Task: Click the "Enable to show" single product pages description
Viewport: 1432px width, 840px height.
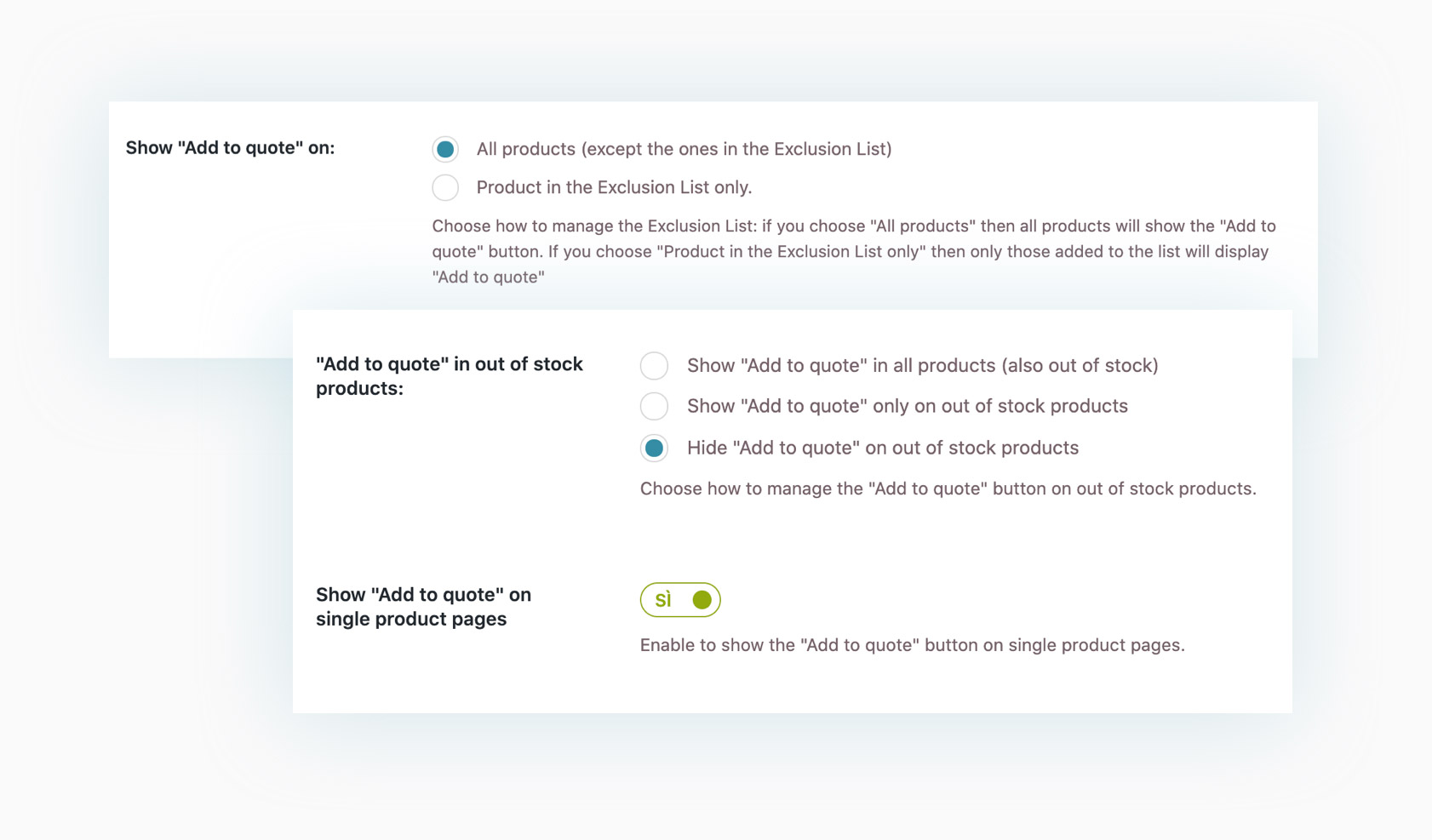Action: 912,645
